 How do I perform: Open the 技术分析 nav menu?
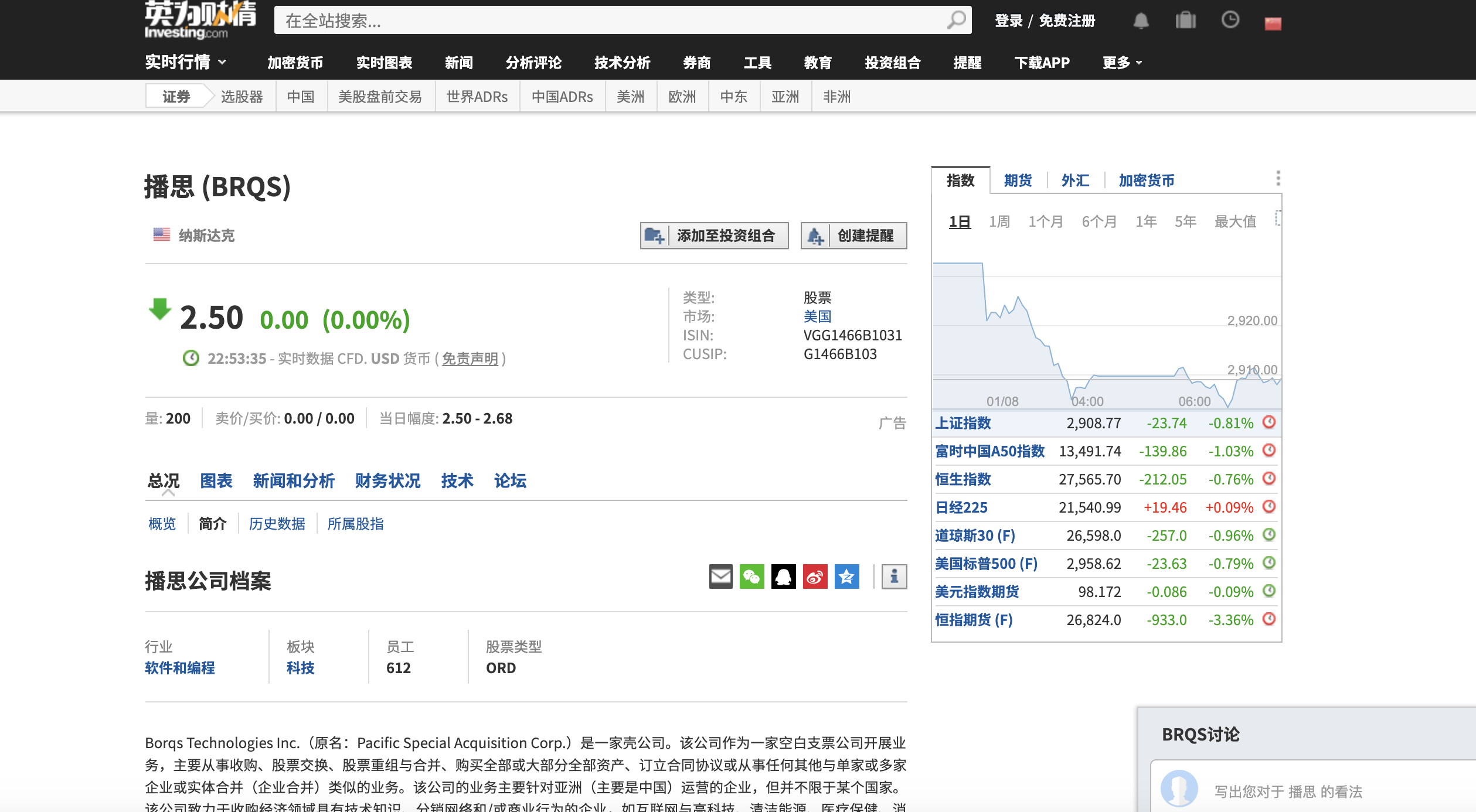pos(622,62)
